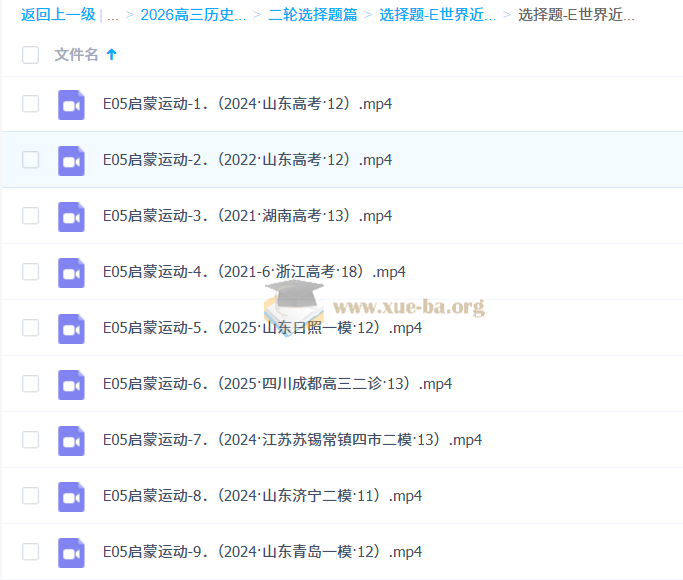The height and width of the screenshot is (580, 683).
Task: Open 2026高三历史 breadcrumb folder
Action: coord(193,15)
